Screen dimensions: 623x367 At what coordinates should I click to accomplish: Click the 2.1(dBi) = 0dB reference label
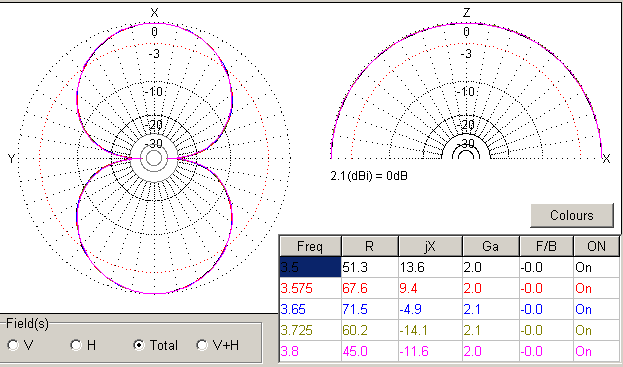(369, 176)
